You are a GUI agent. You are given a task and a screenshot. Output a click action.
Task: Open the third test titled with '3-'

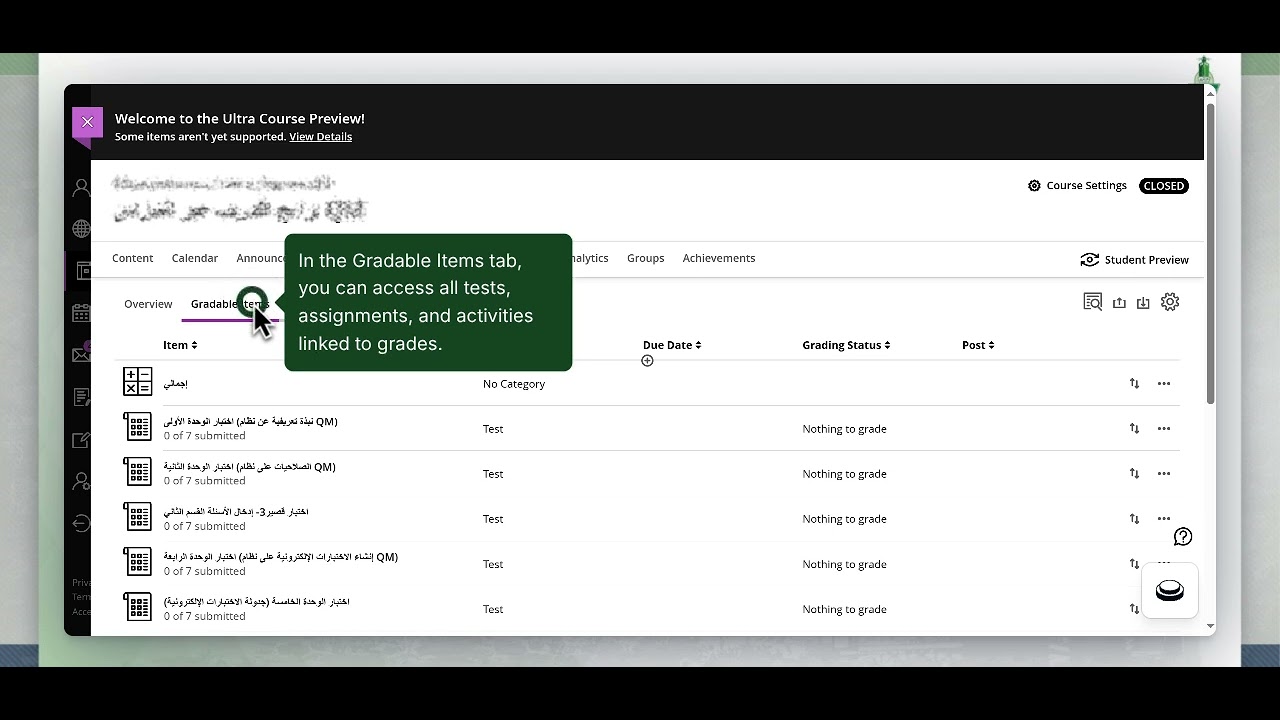236,512
